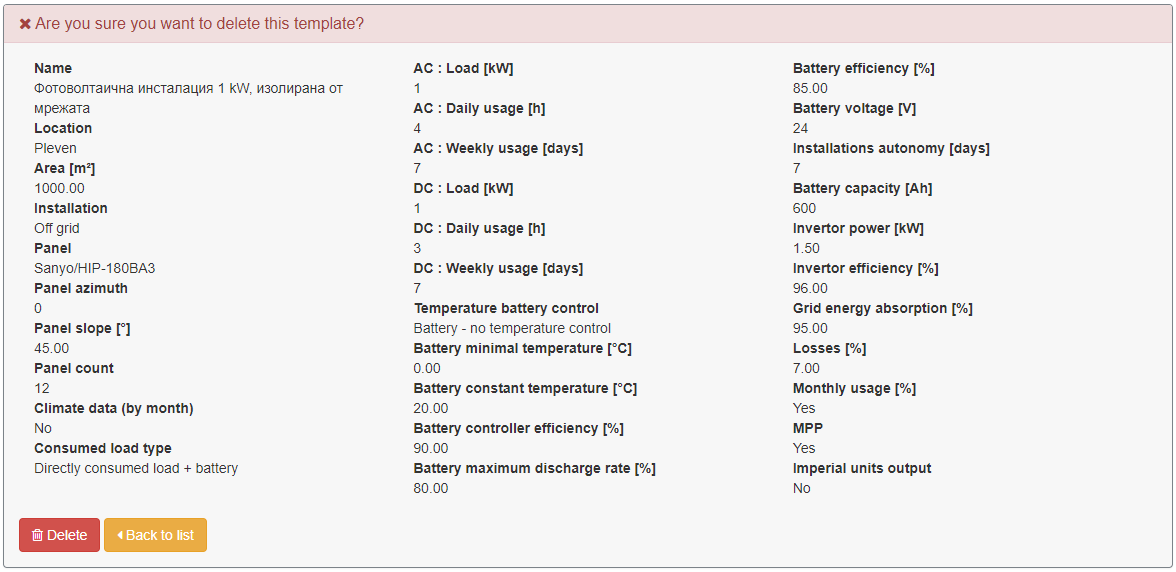
Task: Click the Climate data (by month) label
Action: coord(114,409)
